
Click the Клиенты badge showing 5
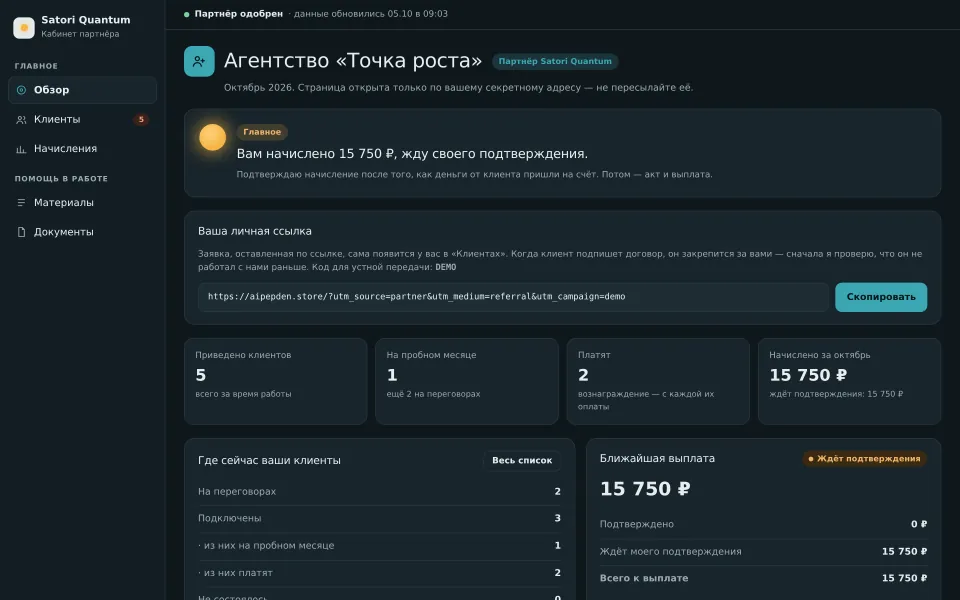point(141,119)
